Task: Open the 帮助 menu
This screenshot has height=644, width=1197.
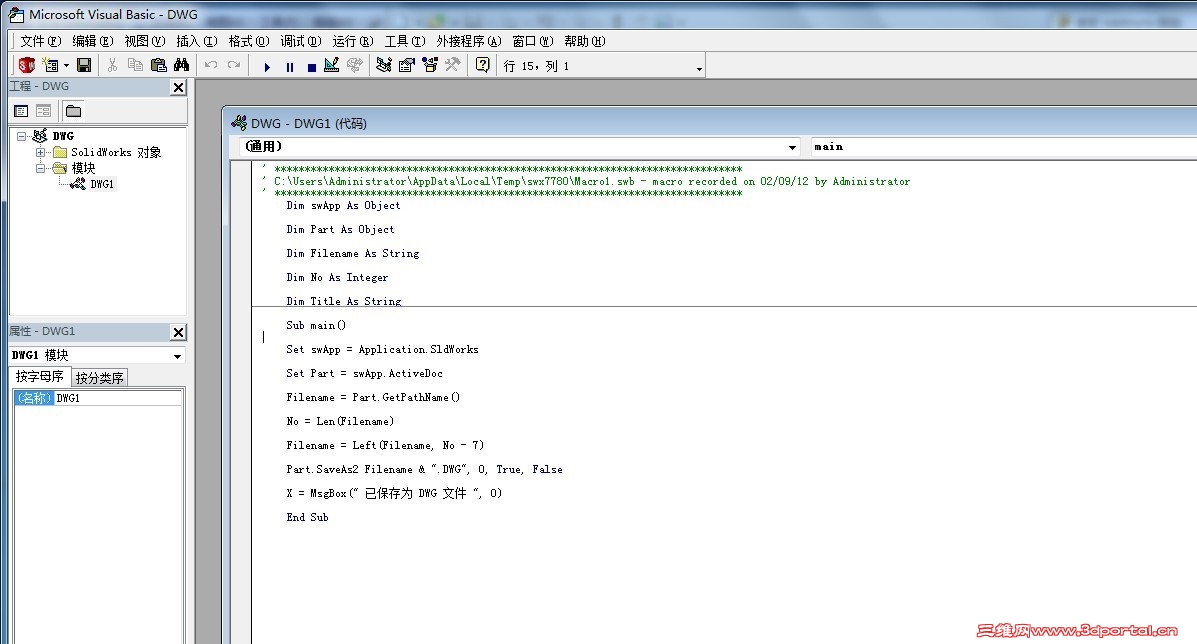Action: (x=584, y=41)
